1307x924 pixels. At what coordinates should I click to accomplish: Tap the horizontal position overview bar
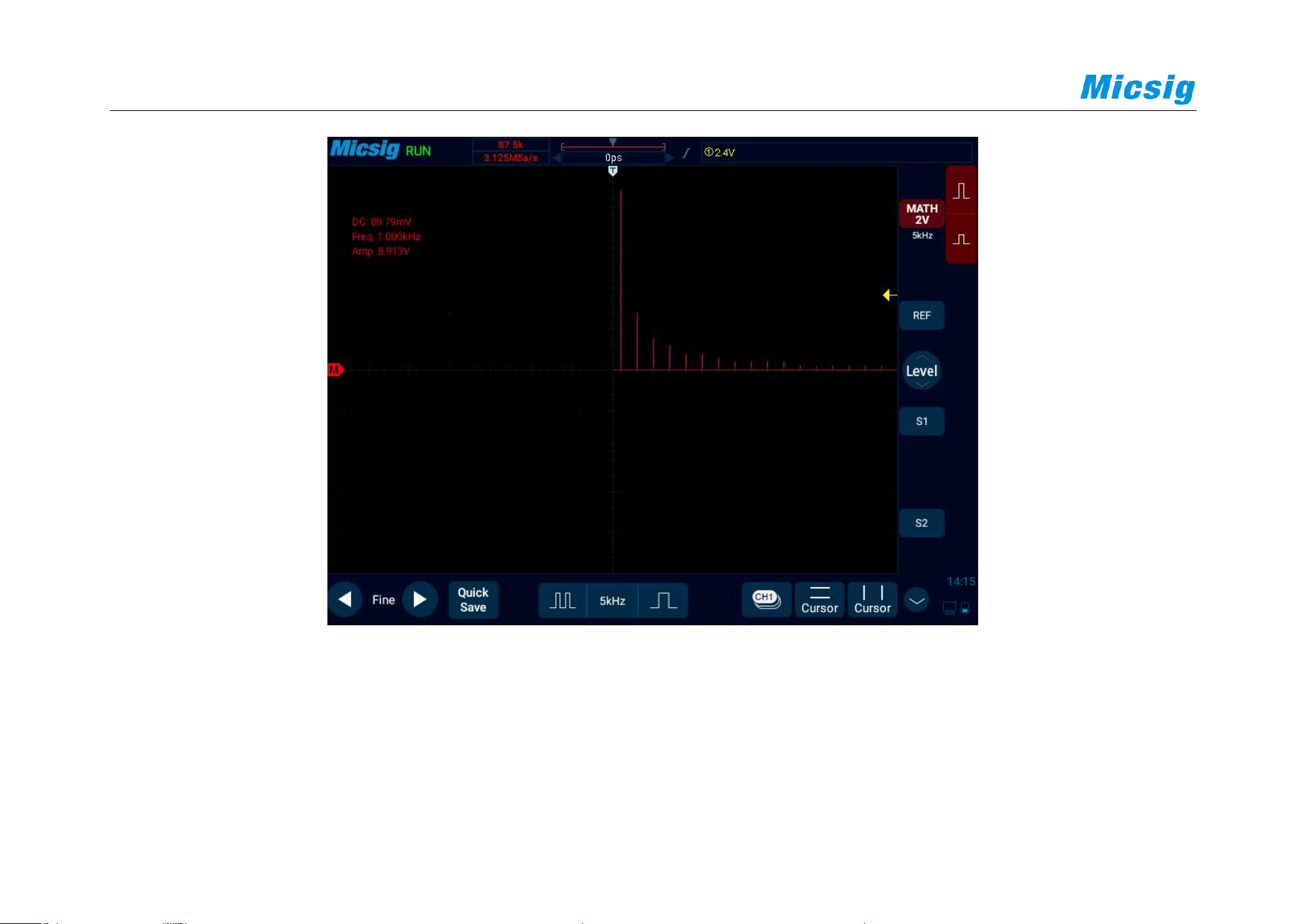pos(613,146)
